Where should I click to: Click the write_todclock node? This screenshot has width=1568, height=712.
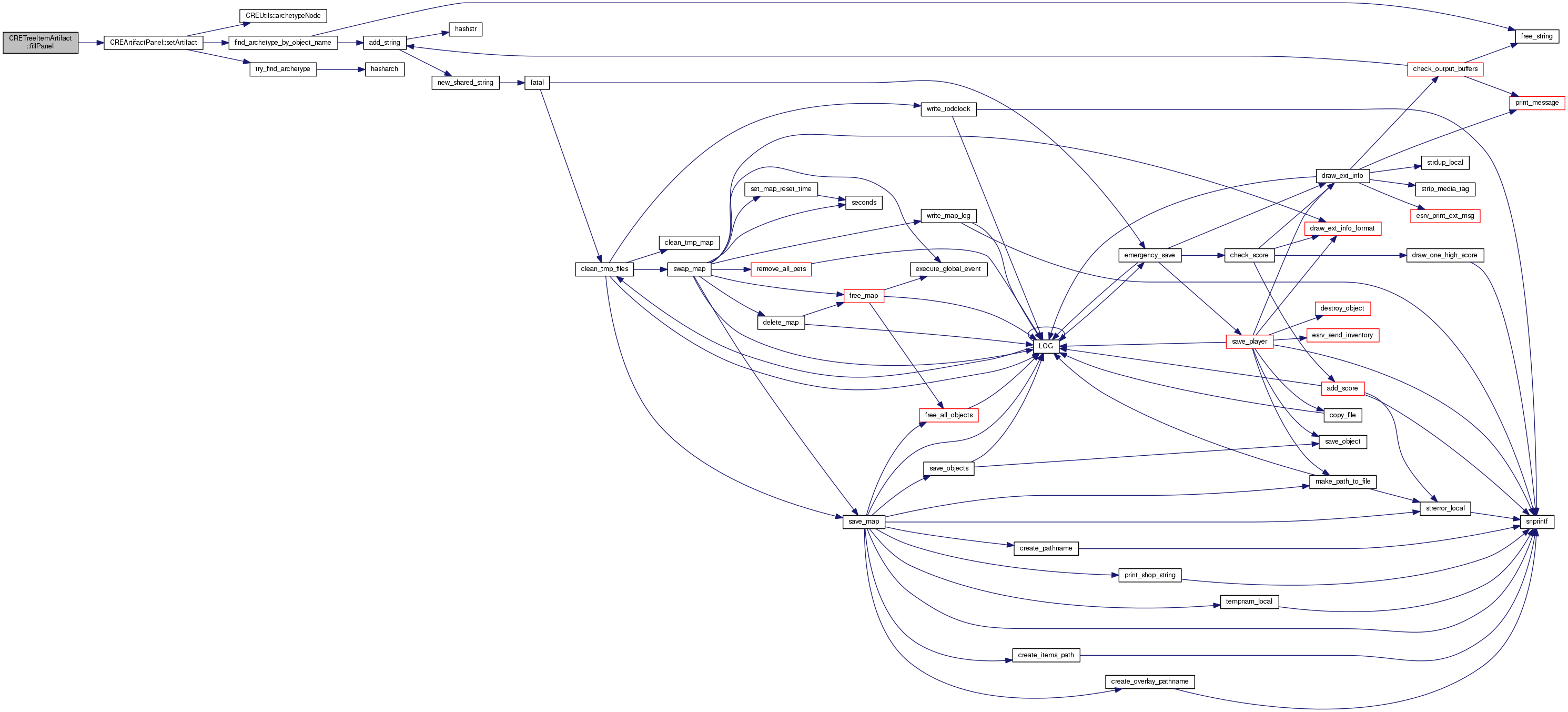(x=948, y=109)
